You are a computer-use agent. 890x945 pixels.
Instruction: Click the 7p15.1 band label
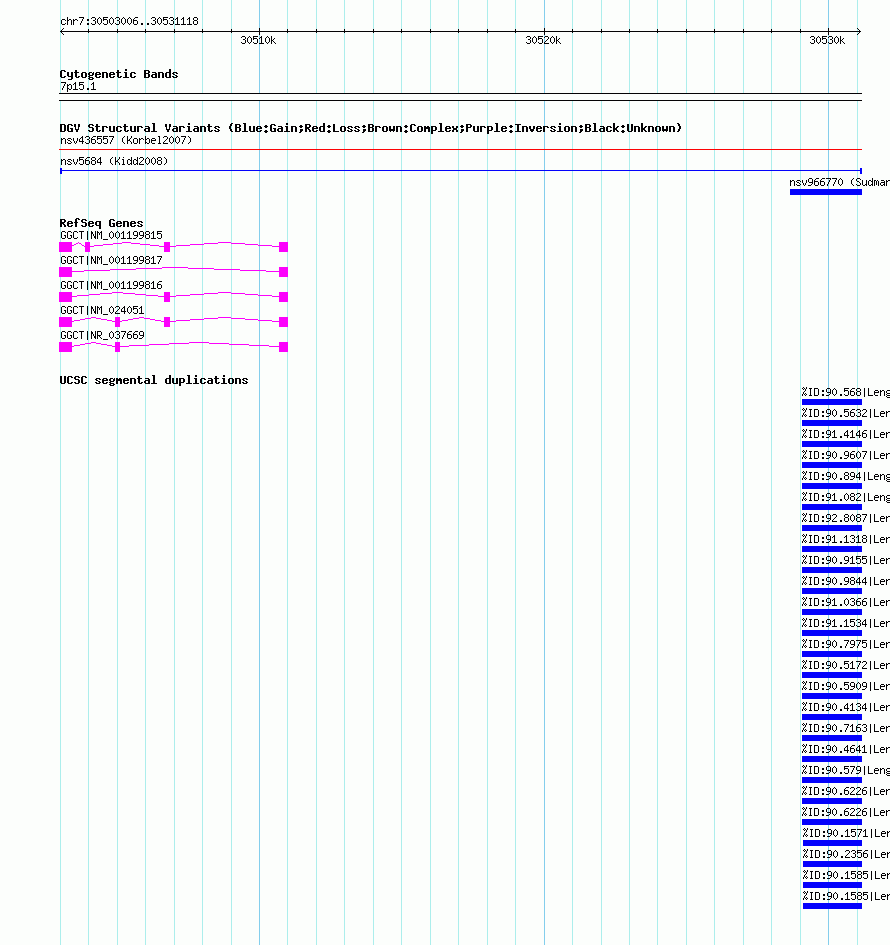tap(78, 86)
